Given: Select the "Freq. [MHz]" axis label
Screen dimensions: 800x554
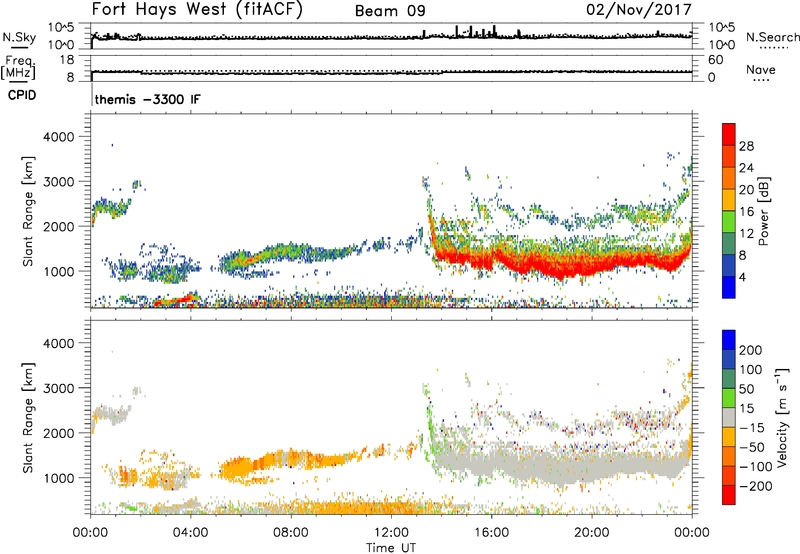Looking at the screenshot, I should [x=18, y=67].
